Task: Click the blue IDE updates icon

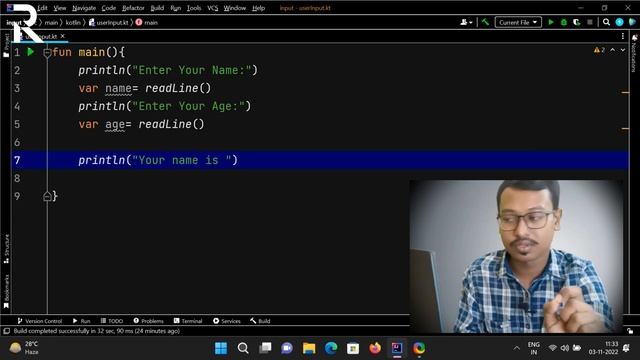Action: (x=619, y=22)
